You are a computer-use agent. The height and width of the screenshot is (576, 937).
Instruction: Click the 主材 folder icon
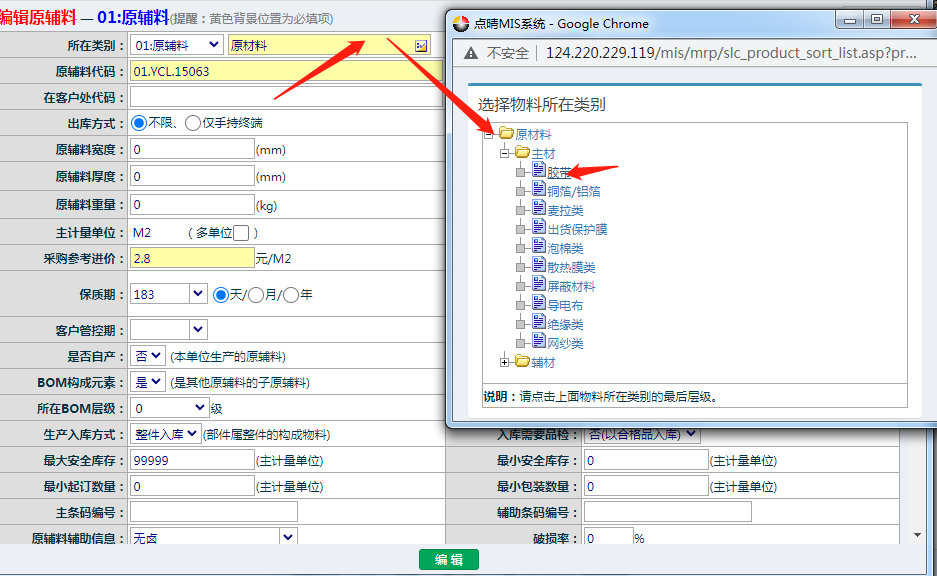(x=522, y=153)
